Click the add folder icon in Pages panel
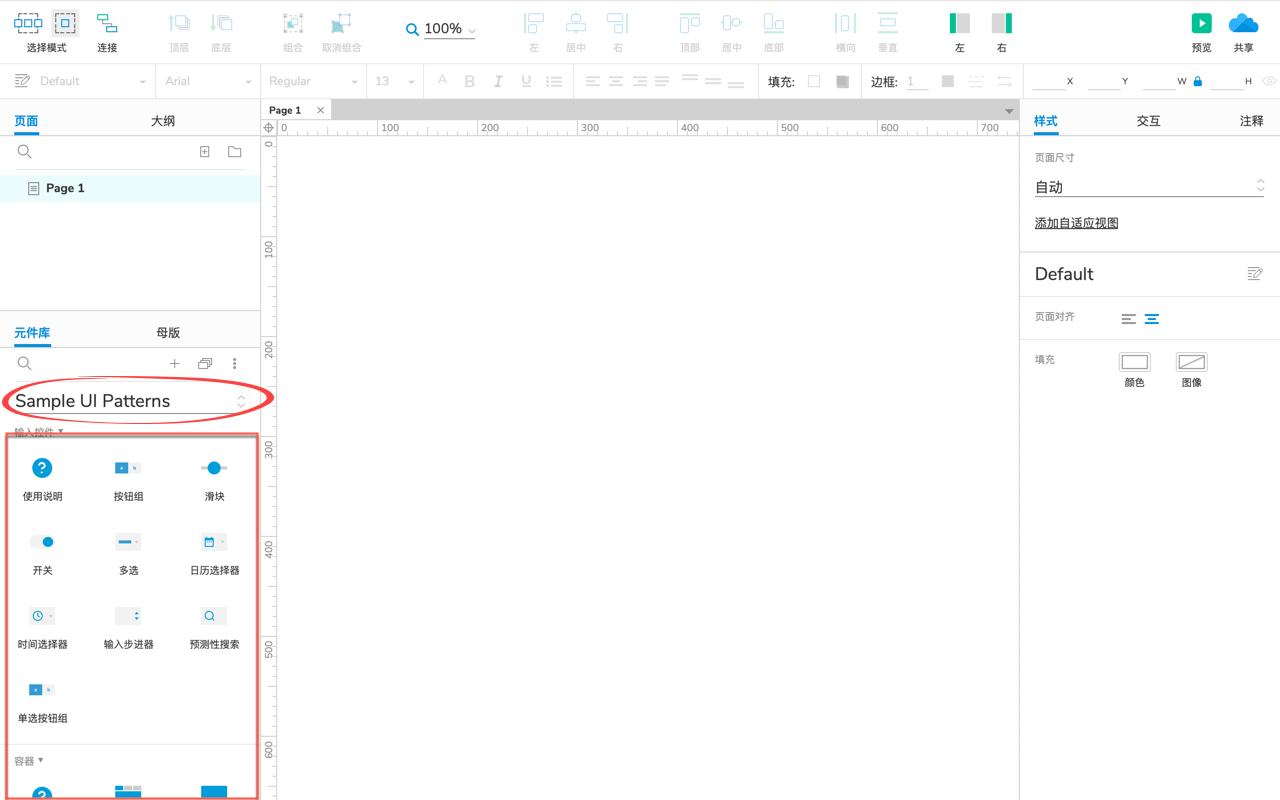 click(x=234, y=152)
